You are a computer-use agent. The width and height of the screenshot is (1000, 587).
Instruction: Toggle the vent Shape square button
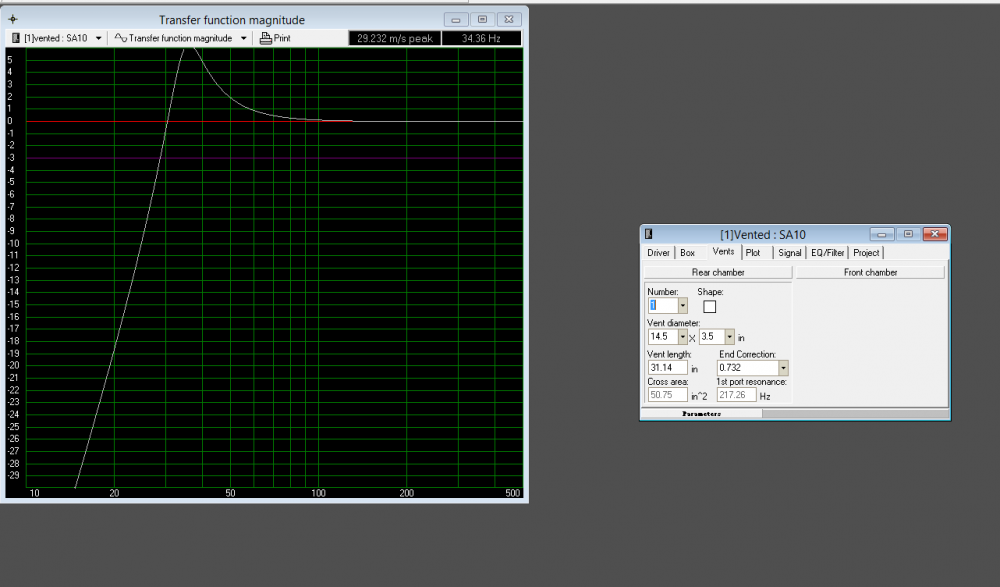[709, 307]
